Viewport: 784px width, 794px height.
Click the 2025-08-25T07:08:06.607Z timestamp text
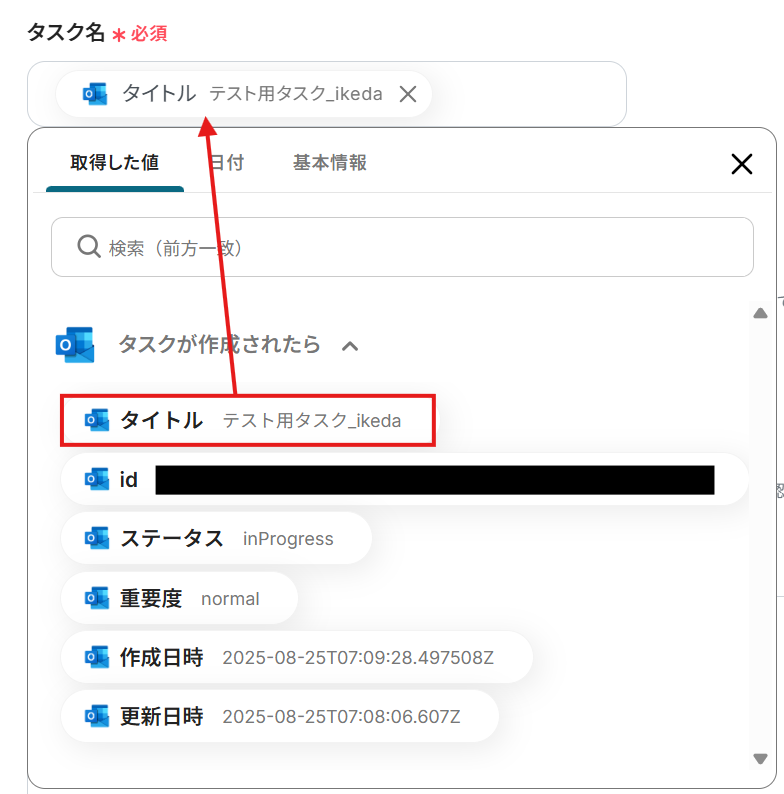tap(341, 717)
